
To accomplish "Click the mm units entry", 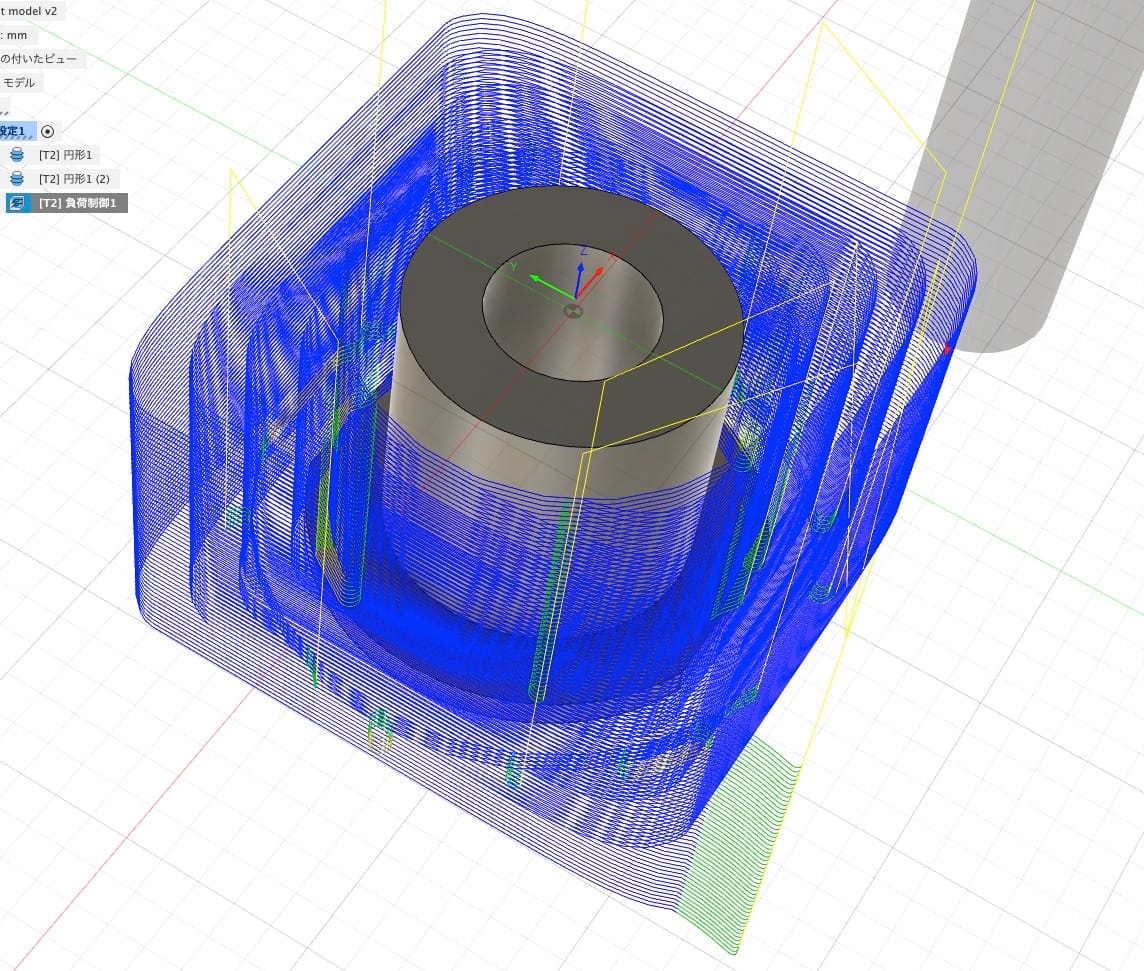I will 17,35.
